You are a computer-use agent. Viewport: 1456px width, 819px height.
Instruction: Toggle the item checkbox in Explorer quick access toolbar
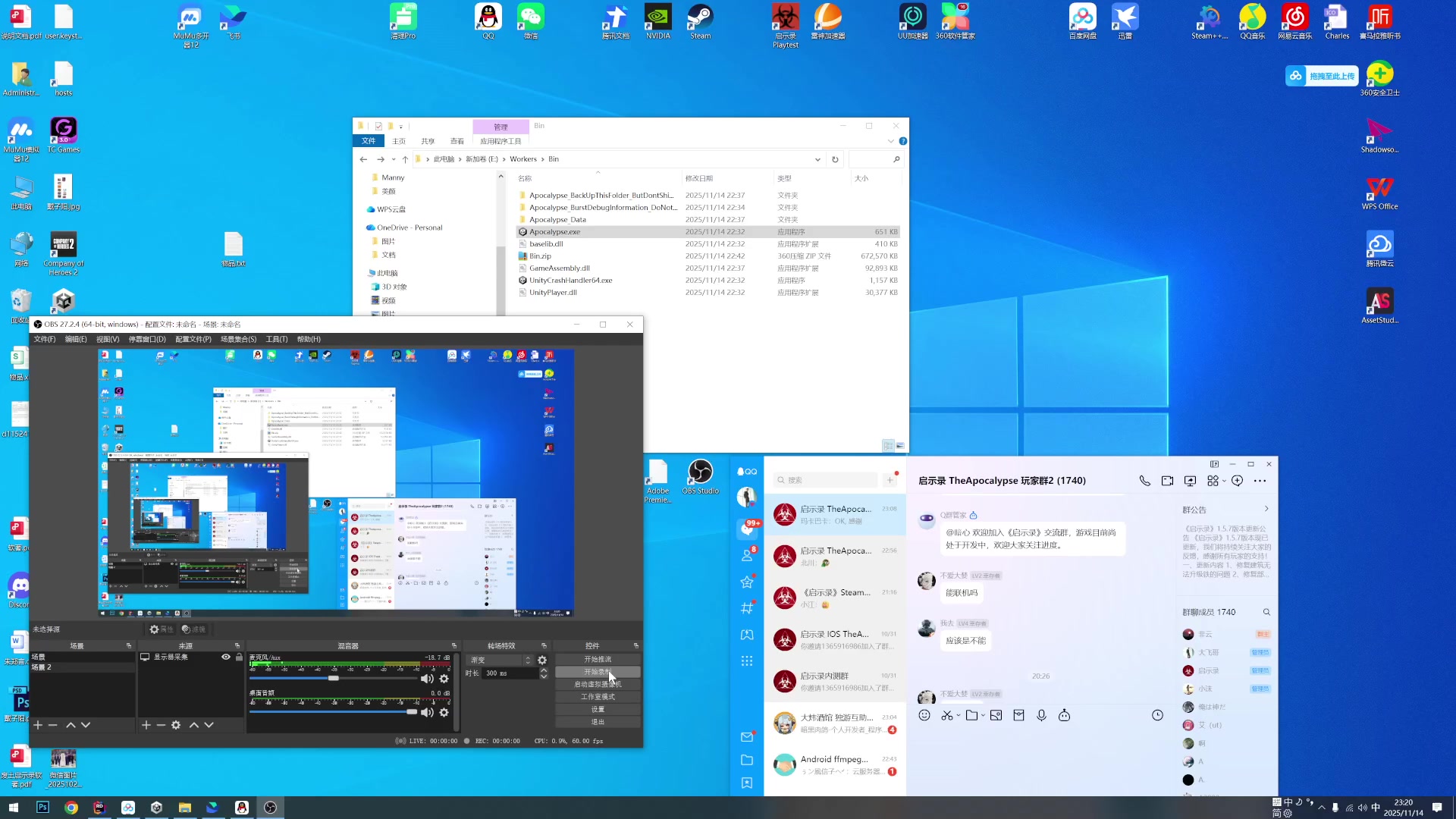point(378,127)
